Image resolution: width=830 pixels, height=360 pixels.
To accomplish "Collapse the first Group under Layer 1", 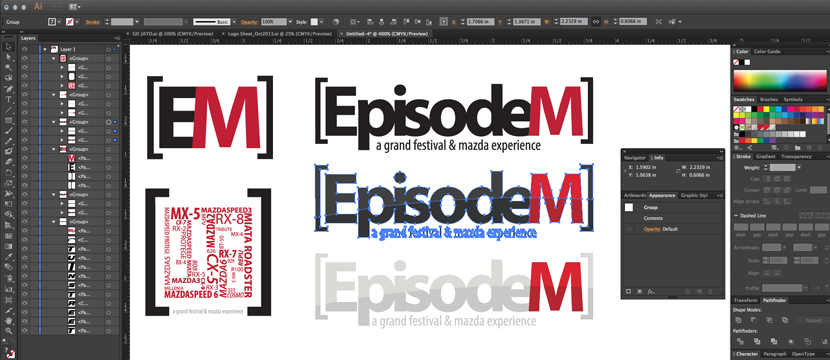I will (54, 58).
